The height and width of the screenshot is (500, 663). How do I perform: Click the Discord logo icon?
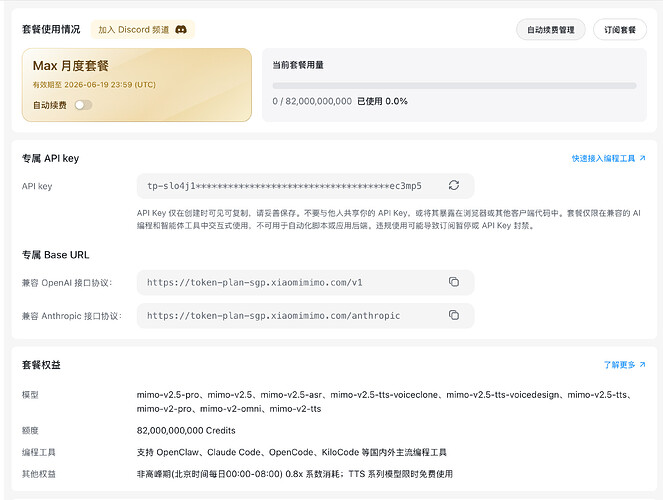tap(181, 30)
